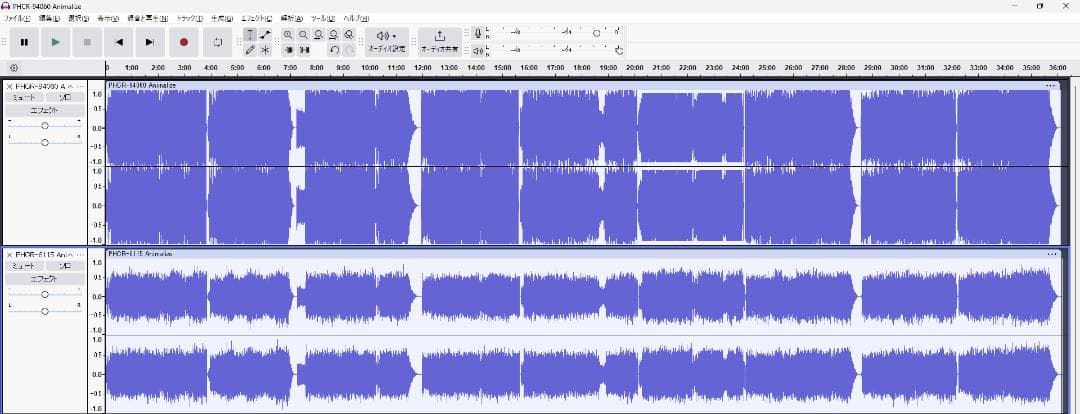Viewport: 1080px width, 414px height.
Task: Click the Zoom Out magnifier
Action: [x=303, y=34]
